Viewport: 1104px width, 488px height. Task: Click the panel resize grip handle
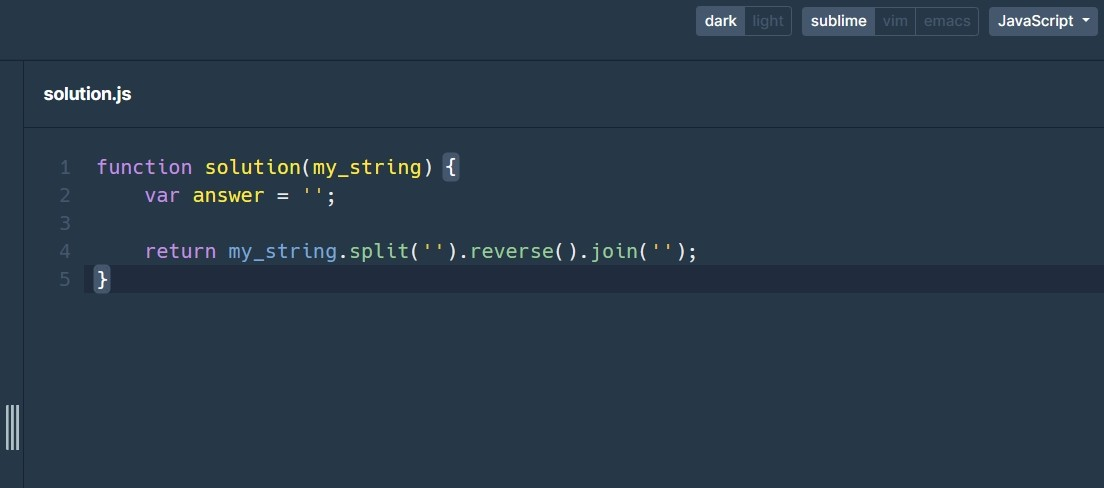coord(12,427)
